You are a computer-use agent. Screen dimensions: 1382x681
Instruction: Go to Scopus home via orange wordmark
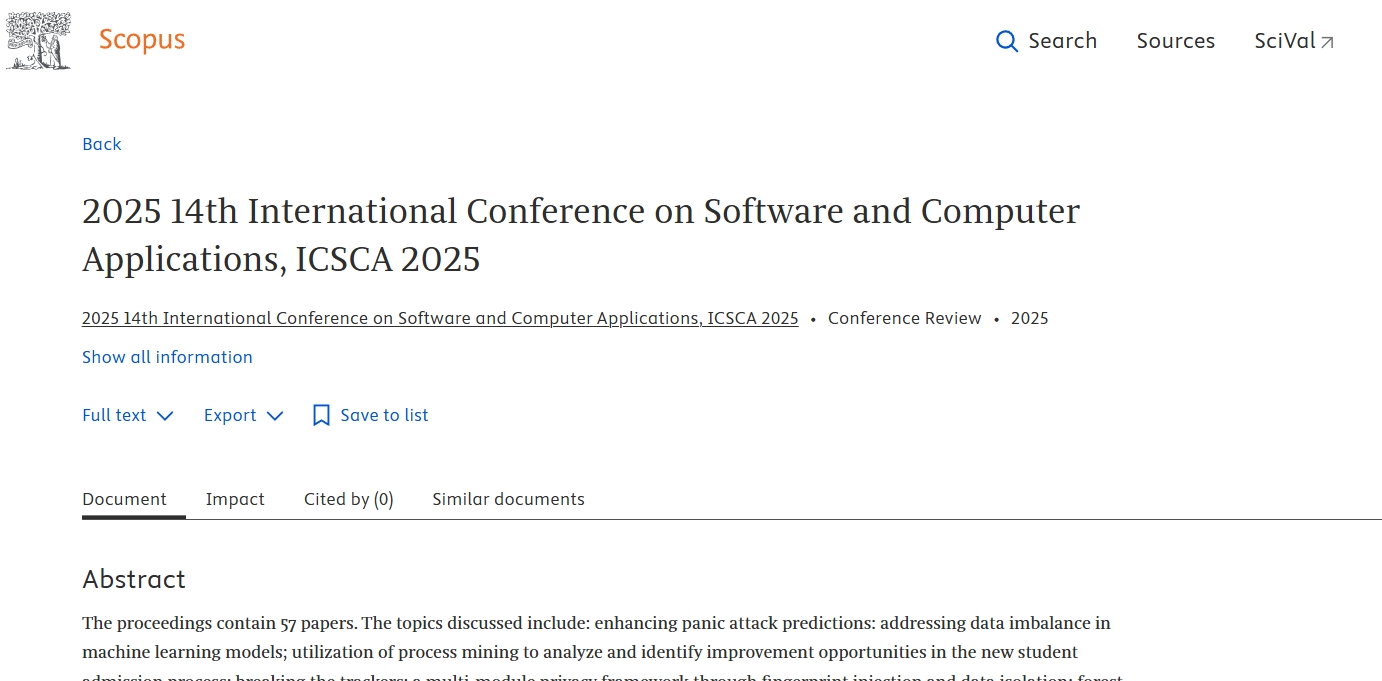[x=141, y=40]
